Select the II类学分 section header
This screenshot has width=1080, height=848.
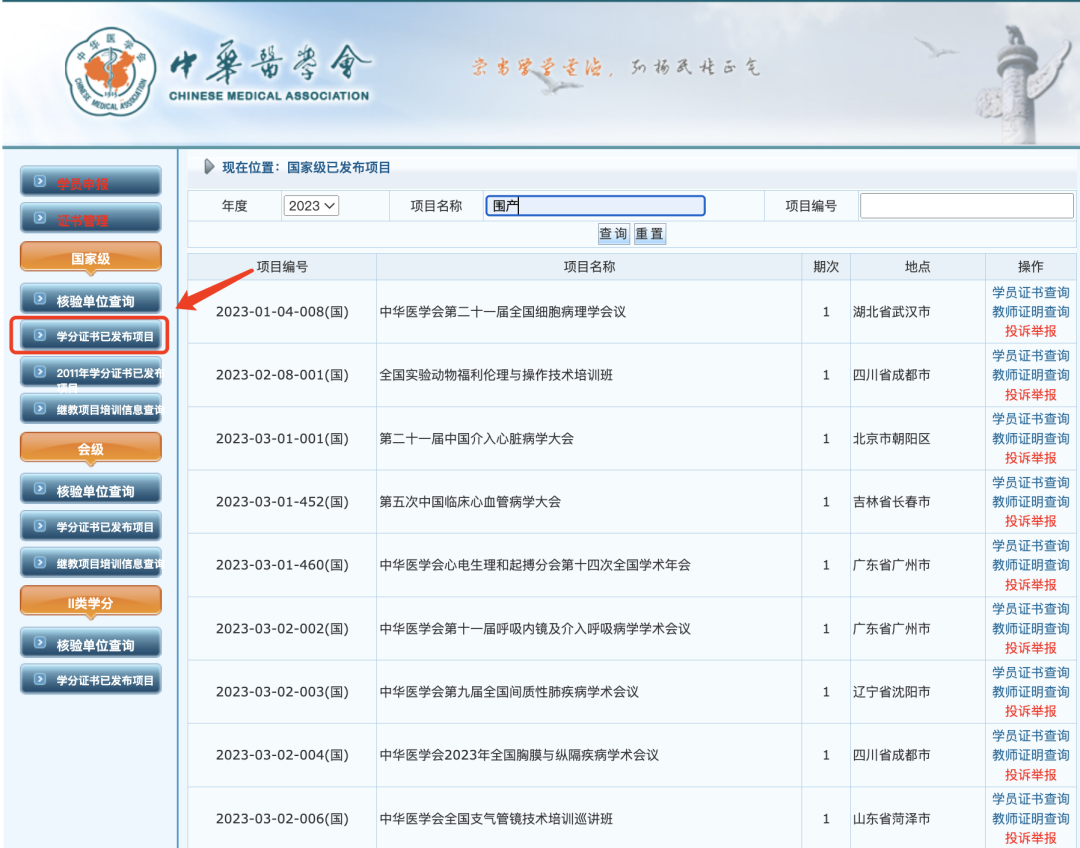pyautogui.click(x=91, y=603)
